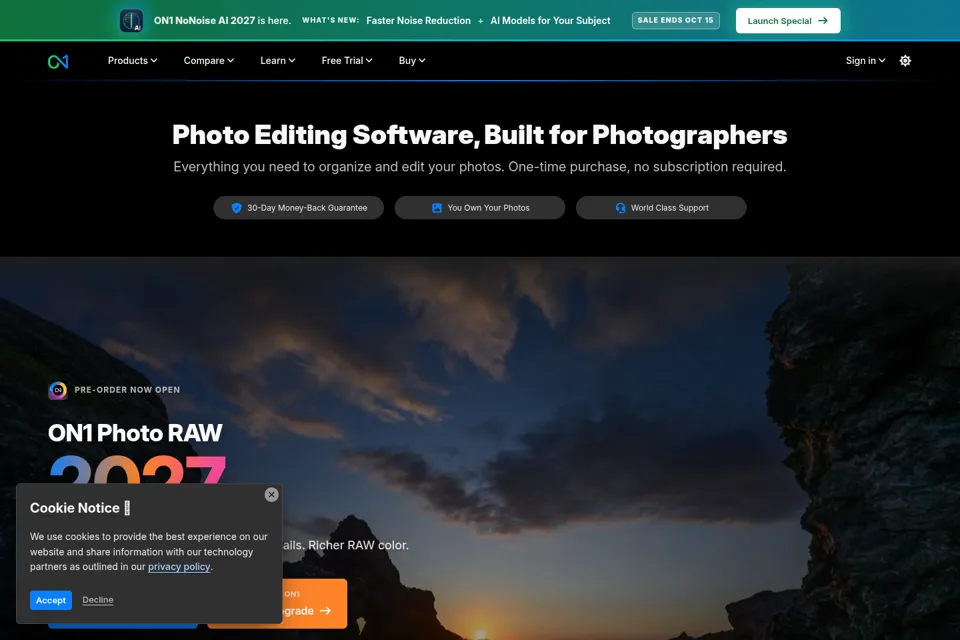
Task: Close the Cookie Notice popup
Action: click(x=271, y=494)
